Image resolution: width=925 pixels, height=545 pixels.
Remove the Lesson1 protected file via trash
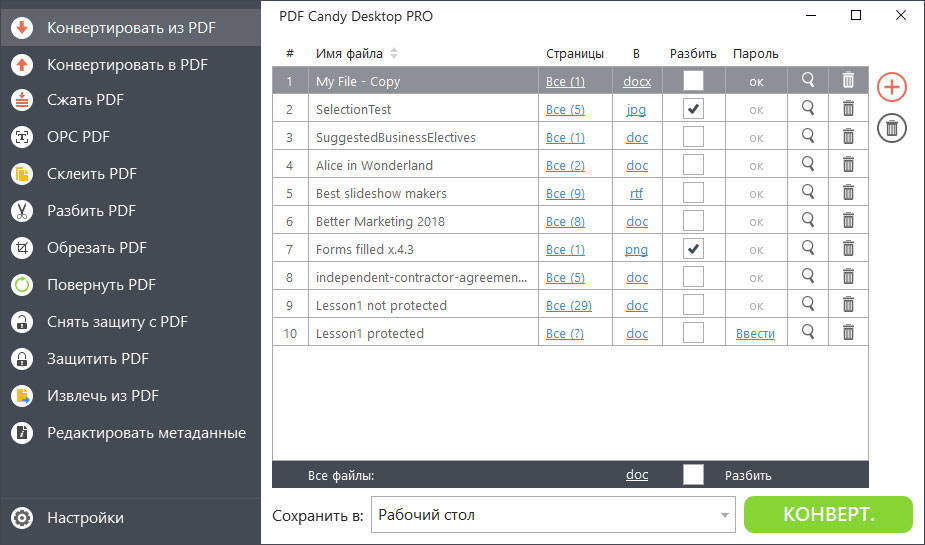[x=848, y=333]
